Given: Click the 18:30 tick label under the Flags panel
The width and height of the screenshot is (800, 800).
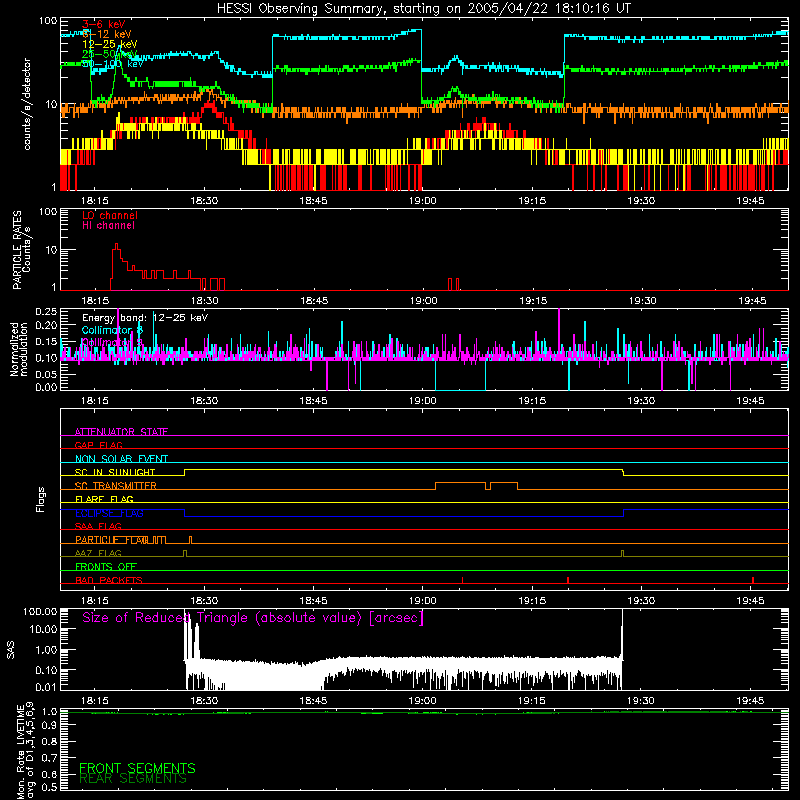Looking at the screenshot, I should click(204, 601).
